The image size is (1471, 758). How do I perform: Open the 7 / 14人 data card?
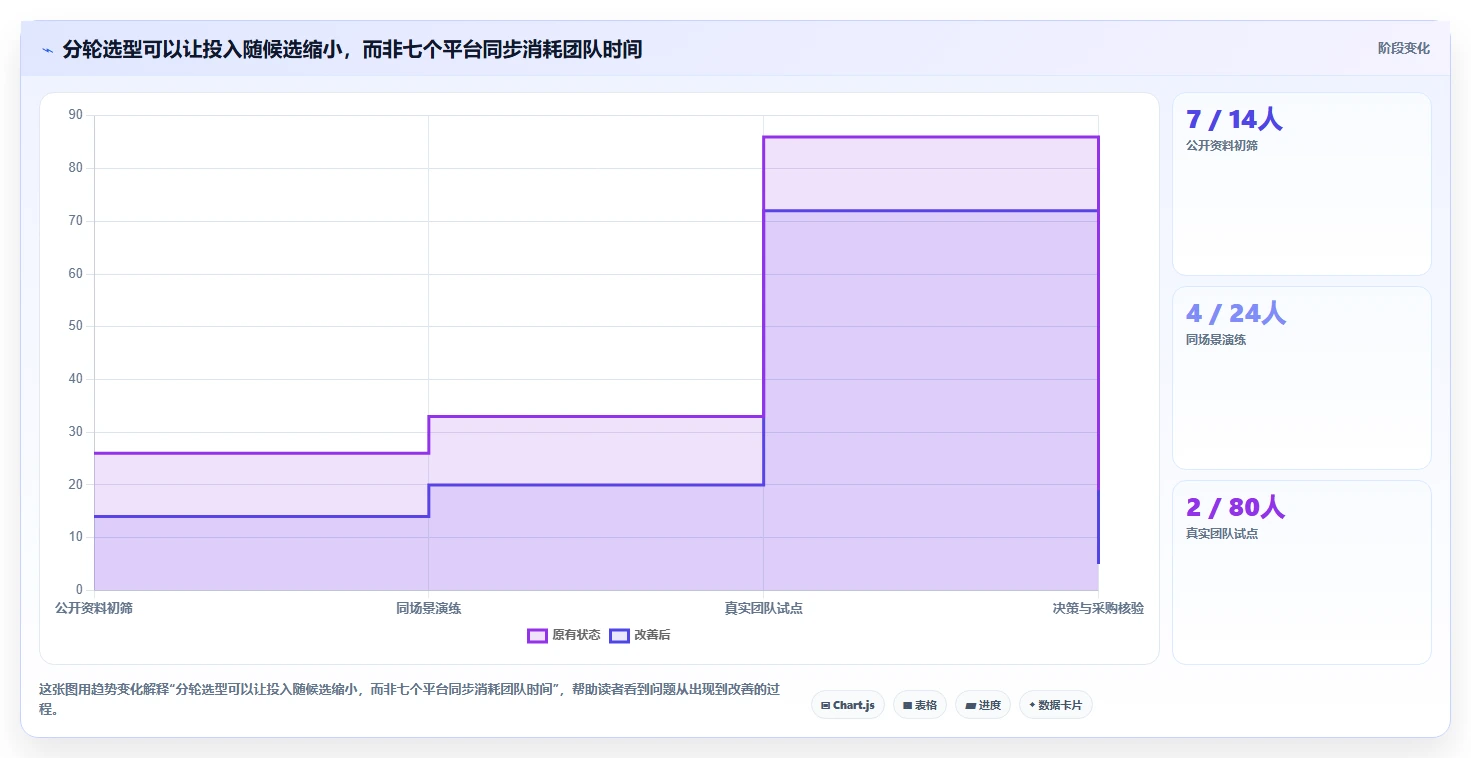[1301, 184]
